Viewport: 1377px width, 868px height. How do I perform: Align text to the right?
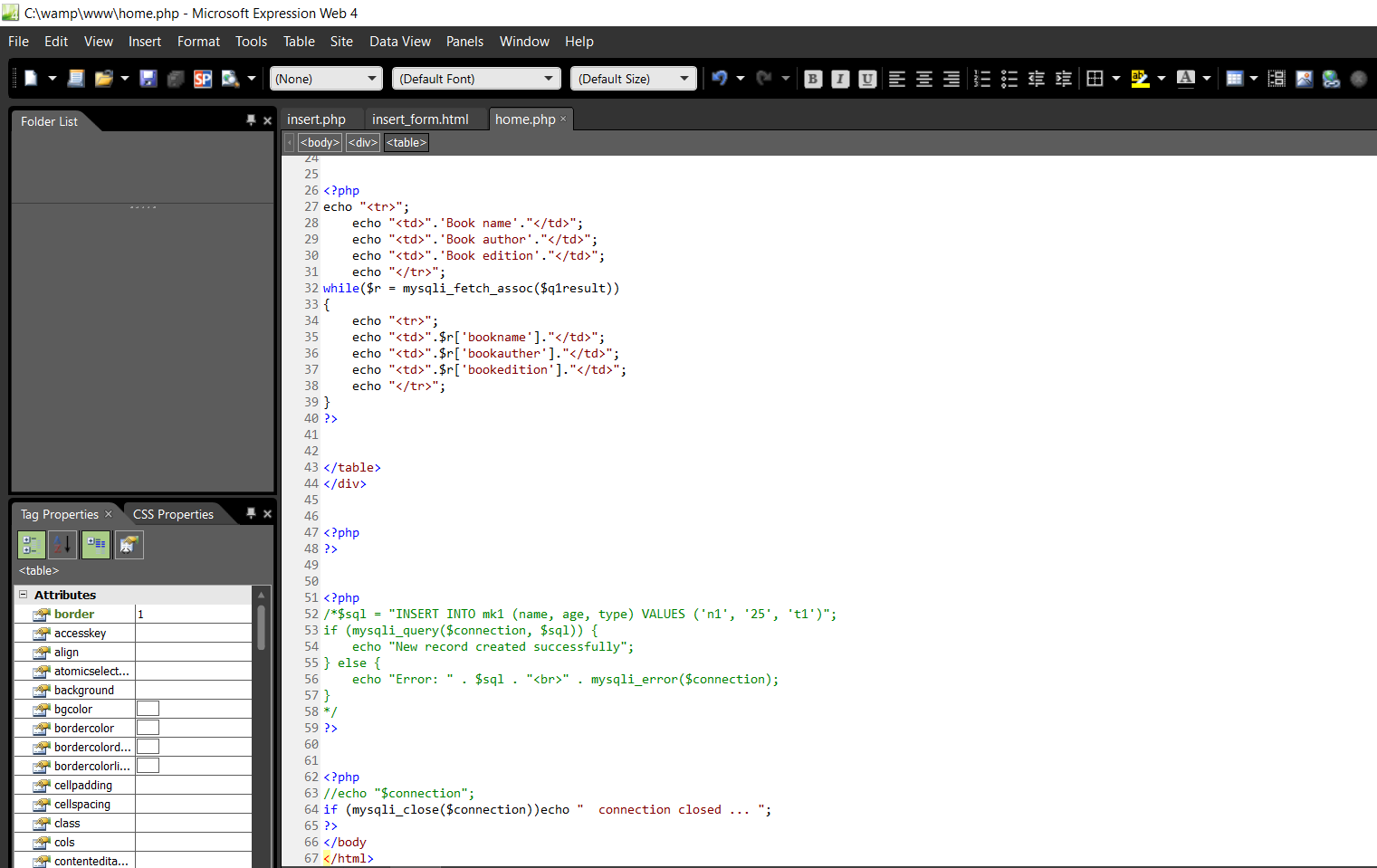click(x=951, y=79)
